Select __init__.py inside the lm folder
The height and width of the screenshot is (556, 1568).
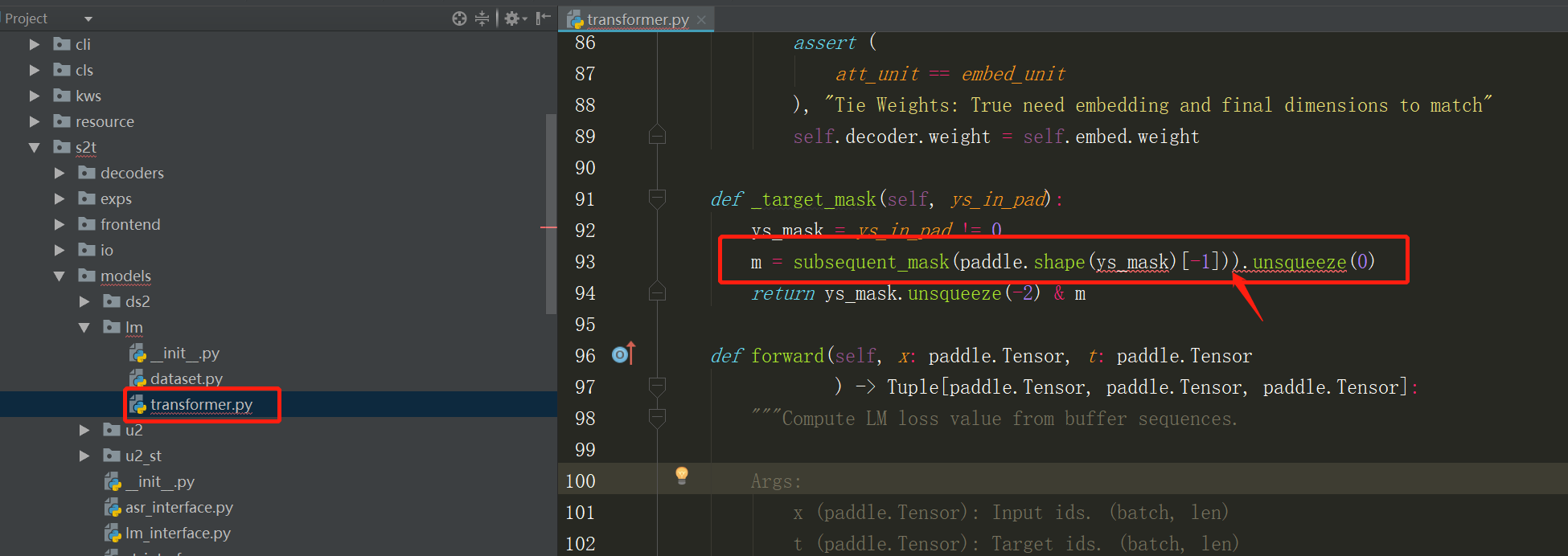point(185,353)
